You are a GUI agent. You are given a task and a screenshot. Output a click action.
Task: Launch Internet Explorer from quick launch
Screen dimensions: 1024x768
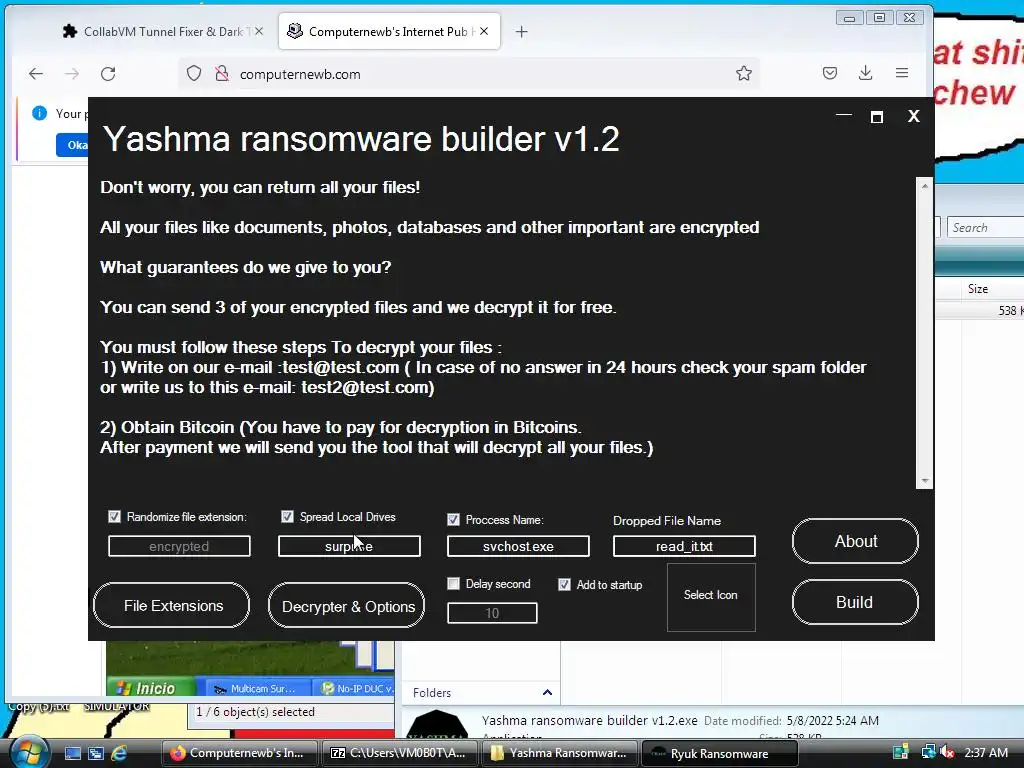click(x=120, y=753)
